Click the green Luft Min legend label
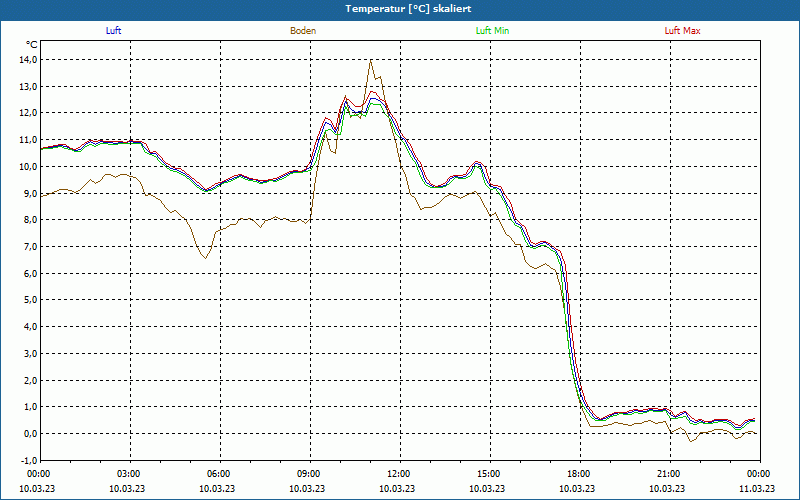The width and height of the screenshot is (800, 500). 492,31
